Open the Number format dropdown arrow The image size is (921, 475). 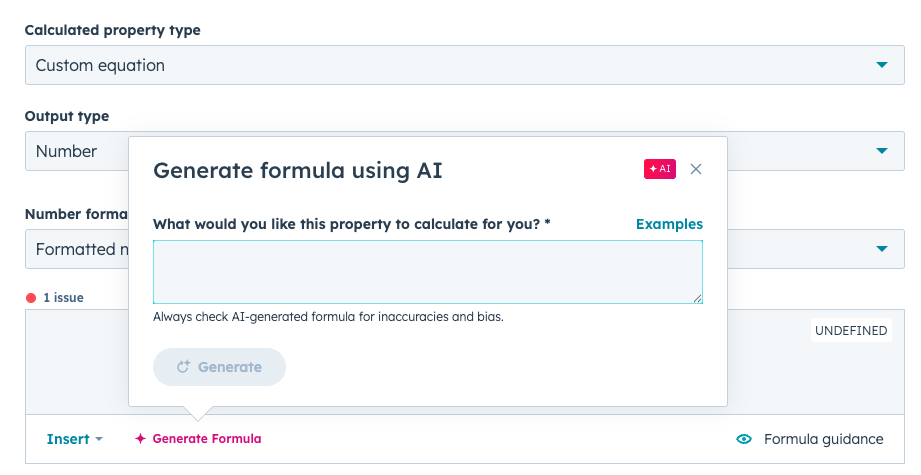(882, 249)
